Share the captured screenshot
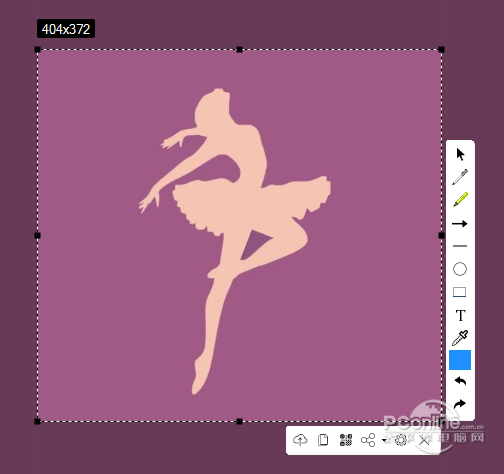Image resolution: width=504 pixels, height=474 pixels. pos(368,440)
